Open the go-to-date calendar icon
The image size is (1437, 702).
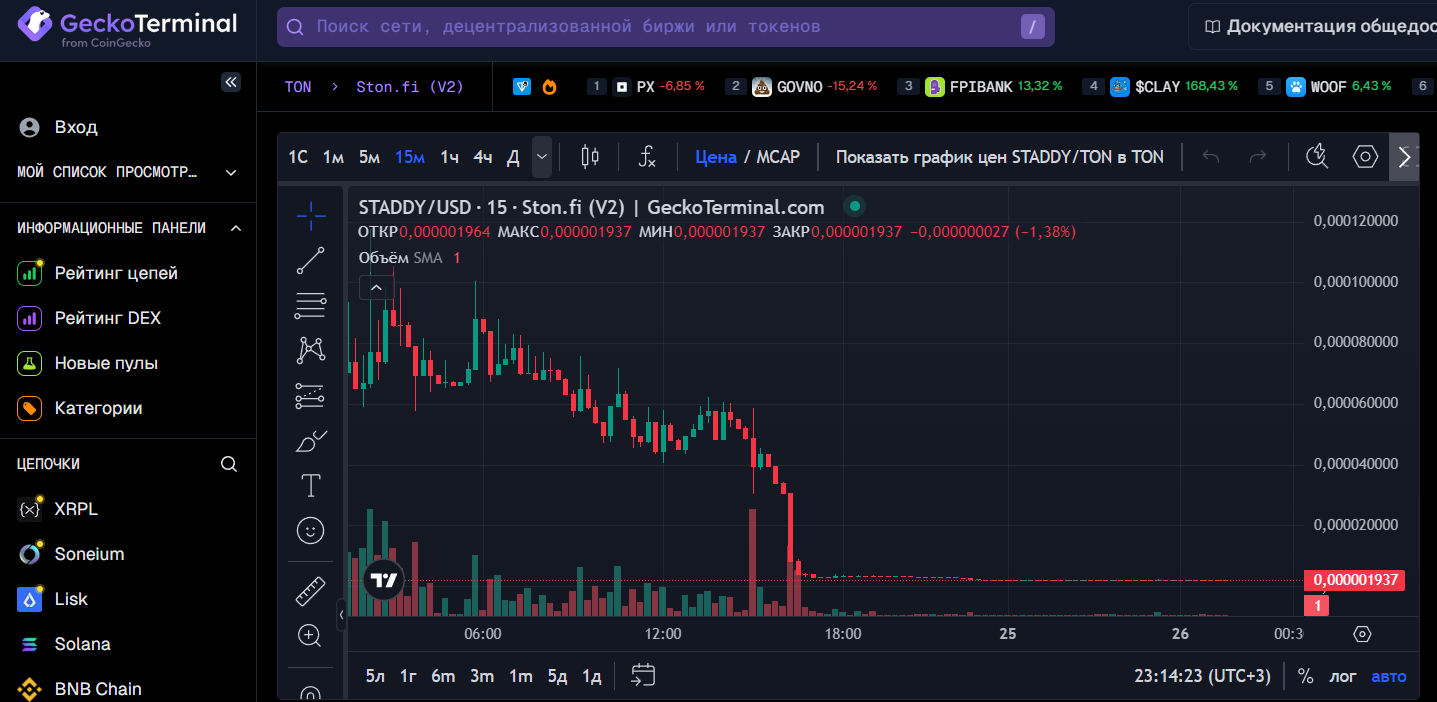(x=643, y=675)
